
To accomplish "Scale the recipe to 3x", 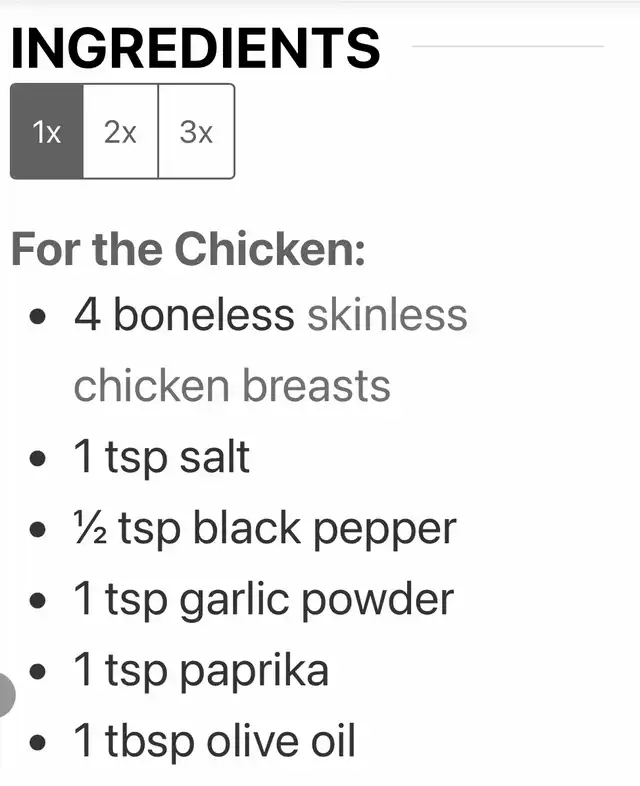I will 196,131.
